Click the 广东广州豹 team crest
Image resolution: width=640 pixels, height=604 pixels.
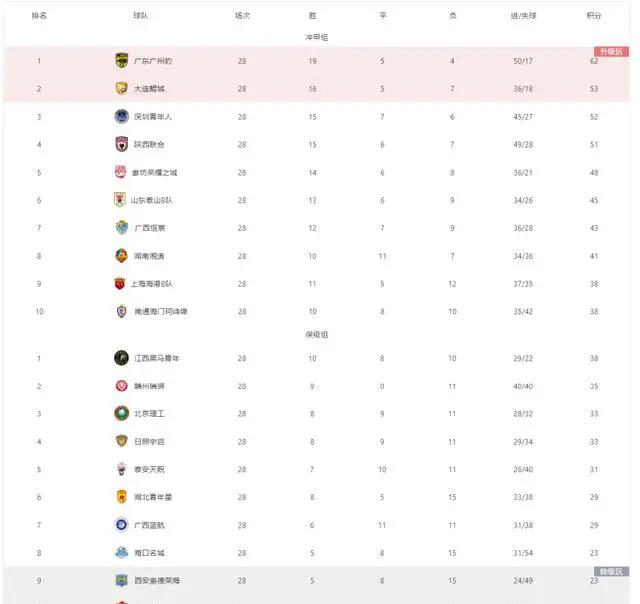(x=121, y=60)
